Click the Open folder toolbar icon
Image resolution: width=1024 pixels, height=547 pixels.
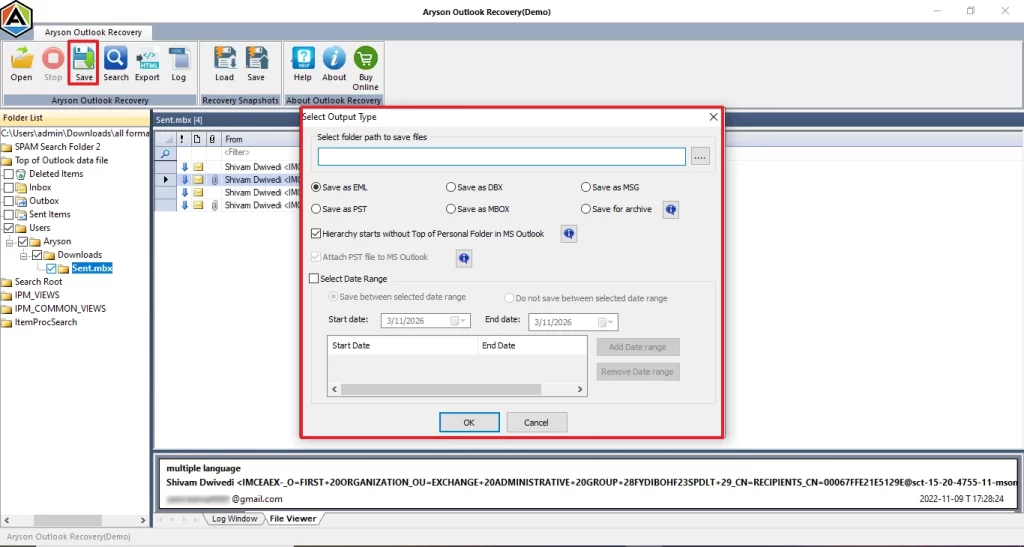pos(21,63)
